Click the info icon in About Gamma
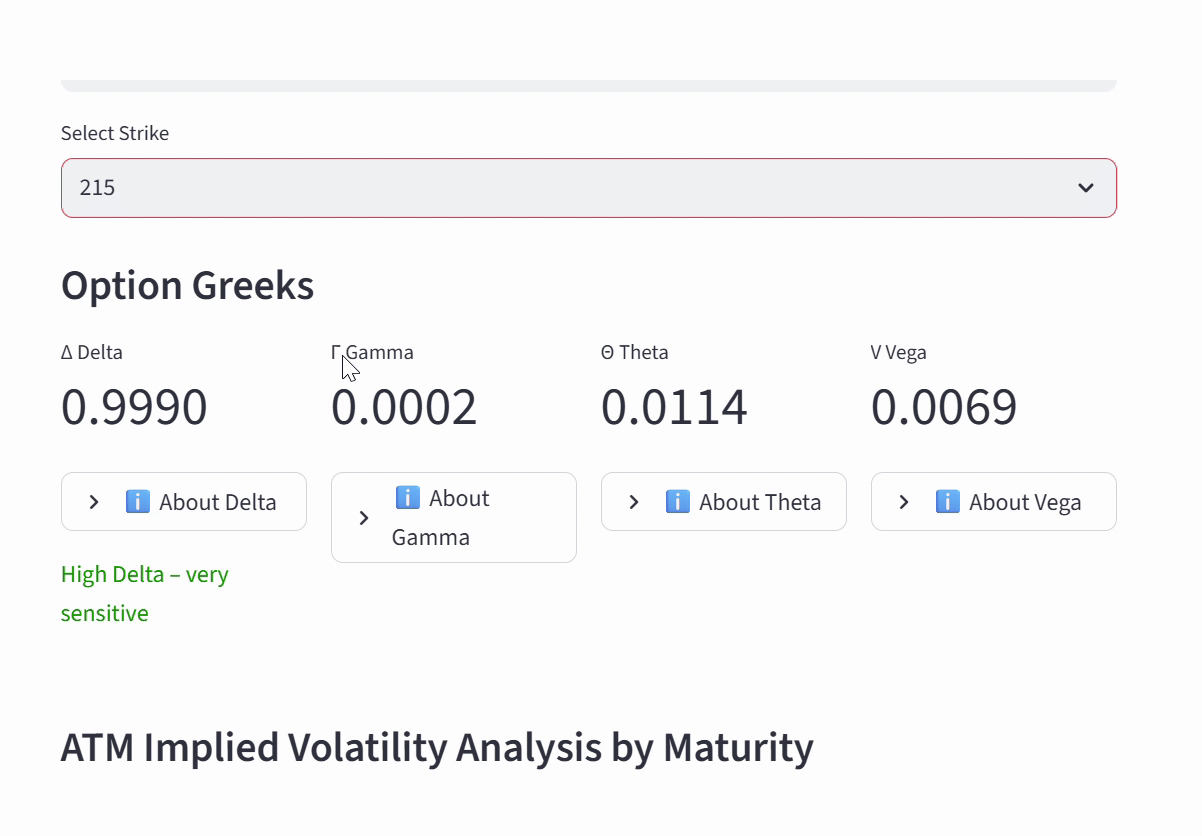Viewport: 1202px width, 836px height. pyautogui.click(x=408, y=497)
